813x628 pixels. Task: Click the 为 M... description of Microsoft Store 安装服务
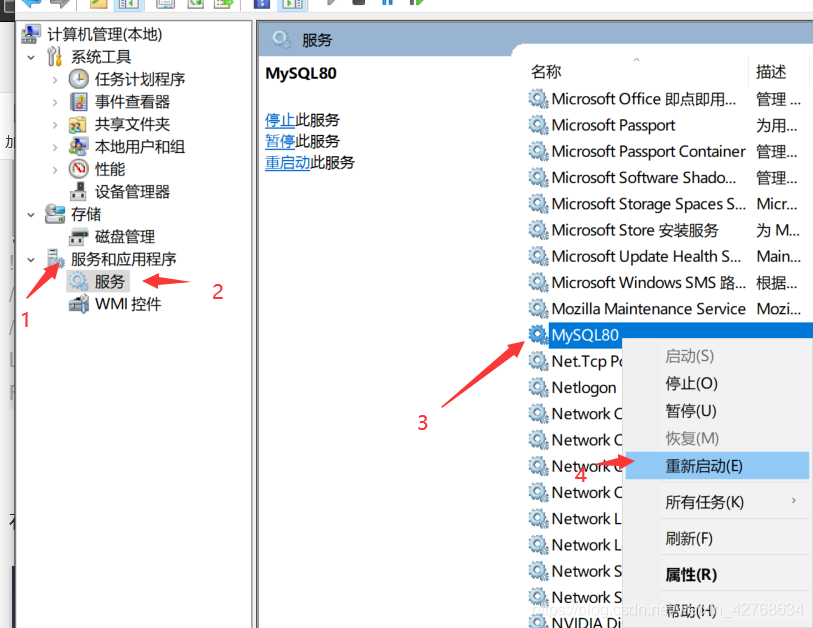tap(778, 230)
